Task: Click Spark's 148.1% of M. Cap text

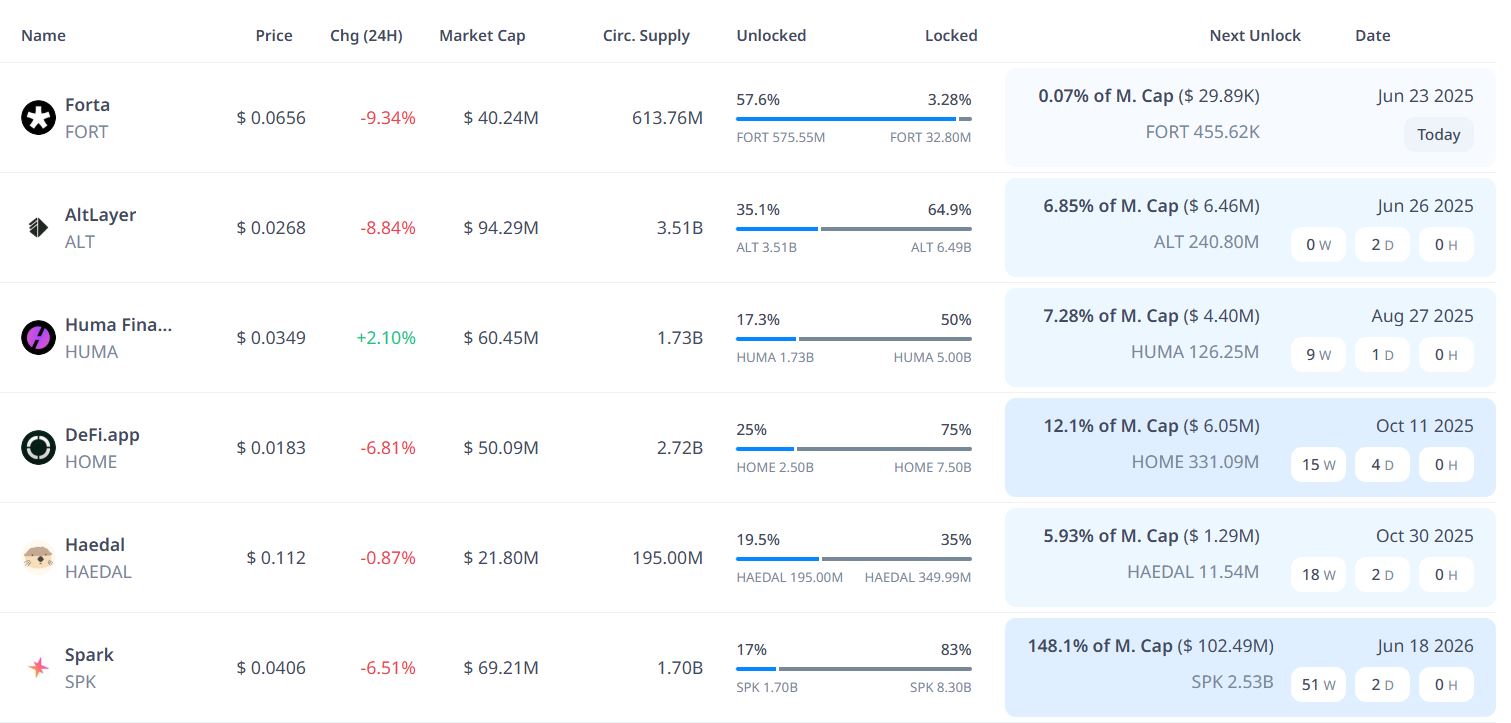Action: click(1100, 646)
